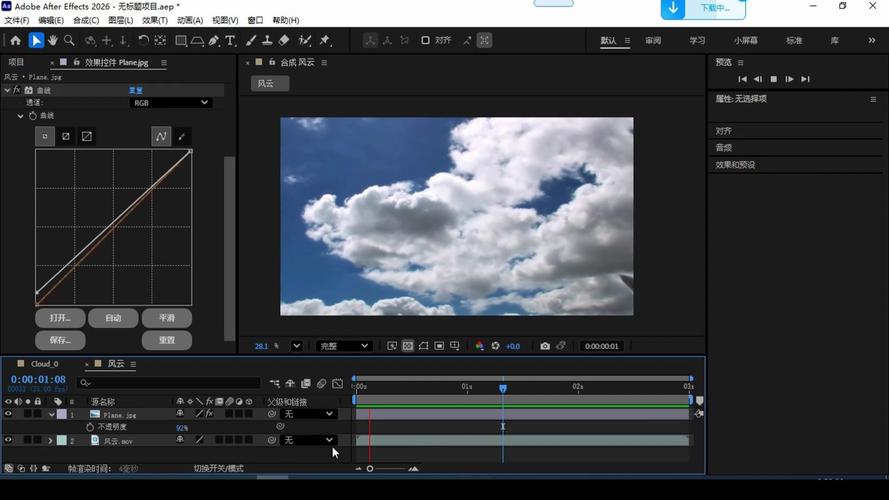Viewport: 889px width, 500px height.
Task: Toggle the stopwatch for 不透明度 opacity
Action: 90,427
